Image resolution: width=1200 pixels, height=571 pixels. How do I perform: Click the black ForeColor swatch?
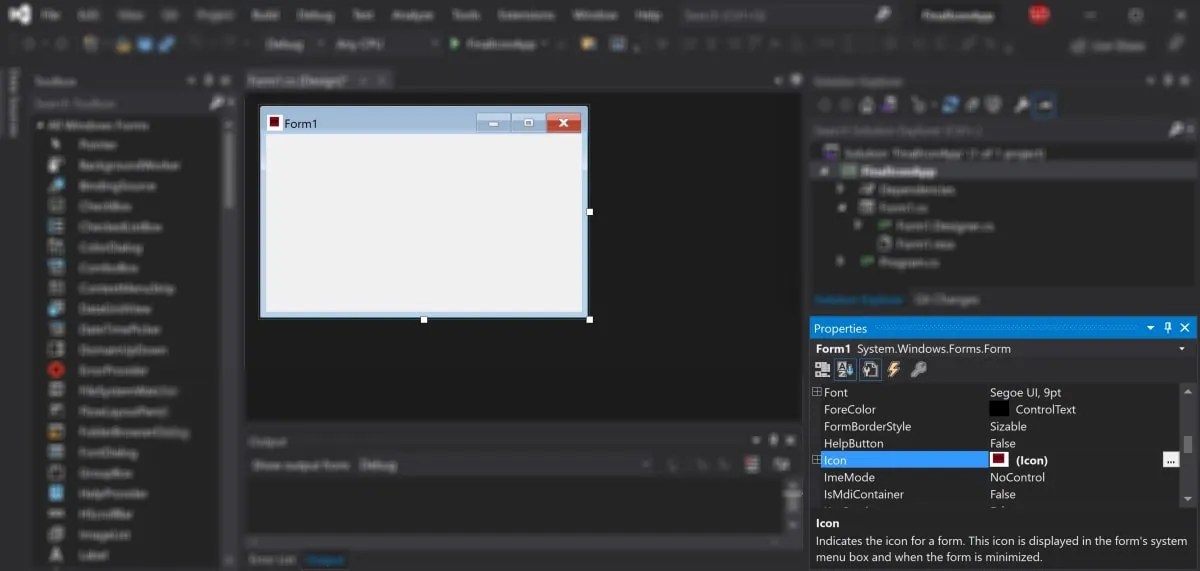pyautogui.click(x=999, y=409)
